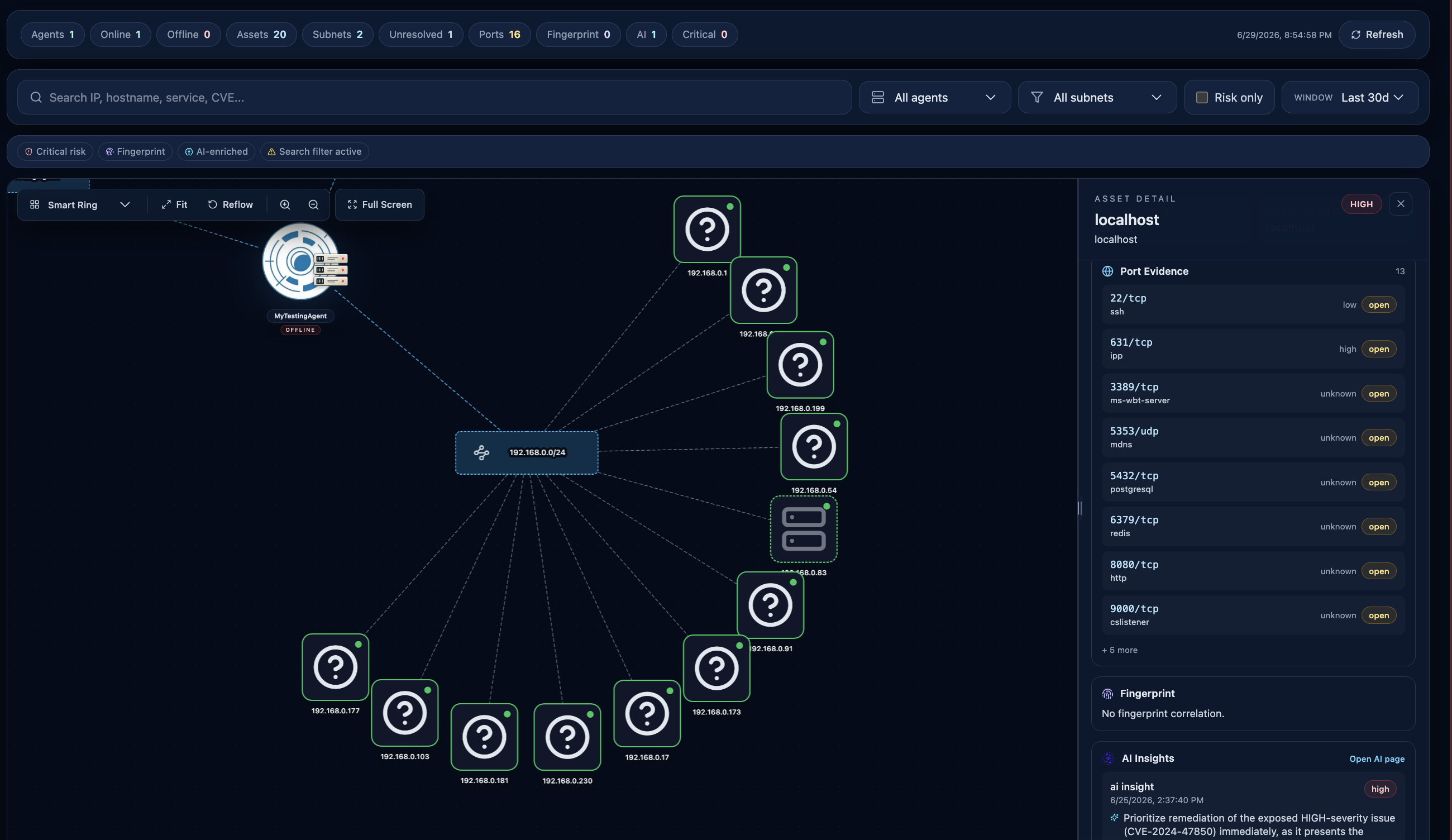1452x840 pixels.
Task: Select the 5432/tcp postgresql port row
Action: [x=1253, y=482]
